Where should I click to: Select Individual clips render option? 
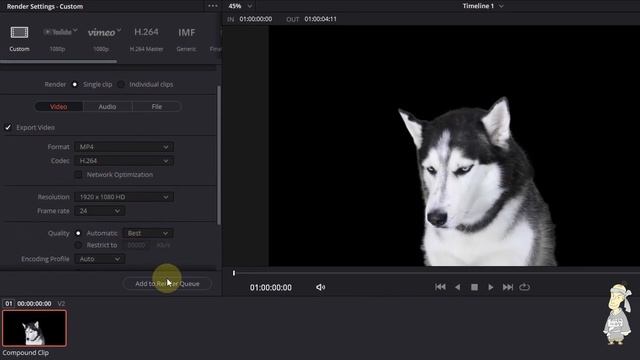click(x=121, y=84)
